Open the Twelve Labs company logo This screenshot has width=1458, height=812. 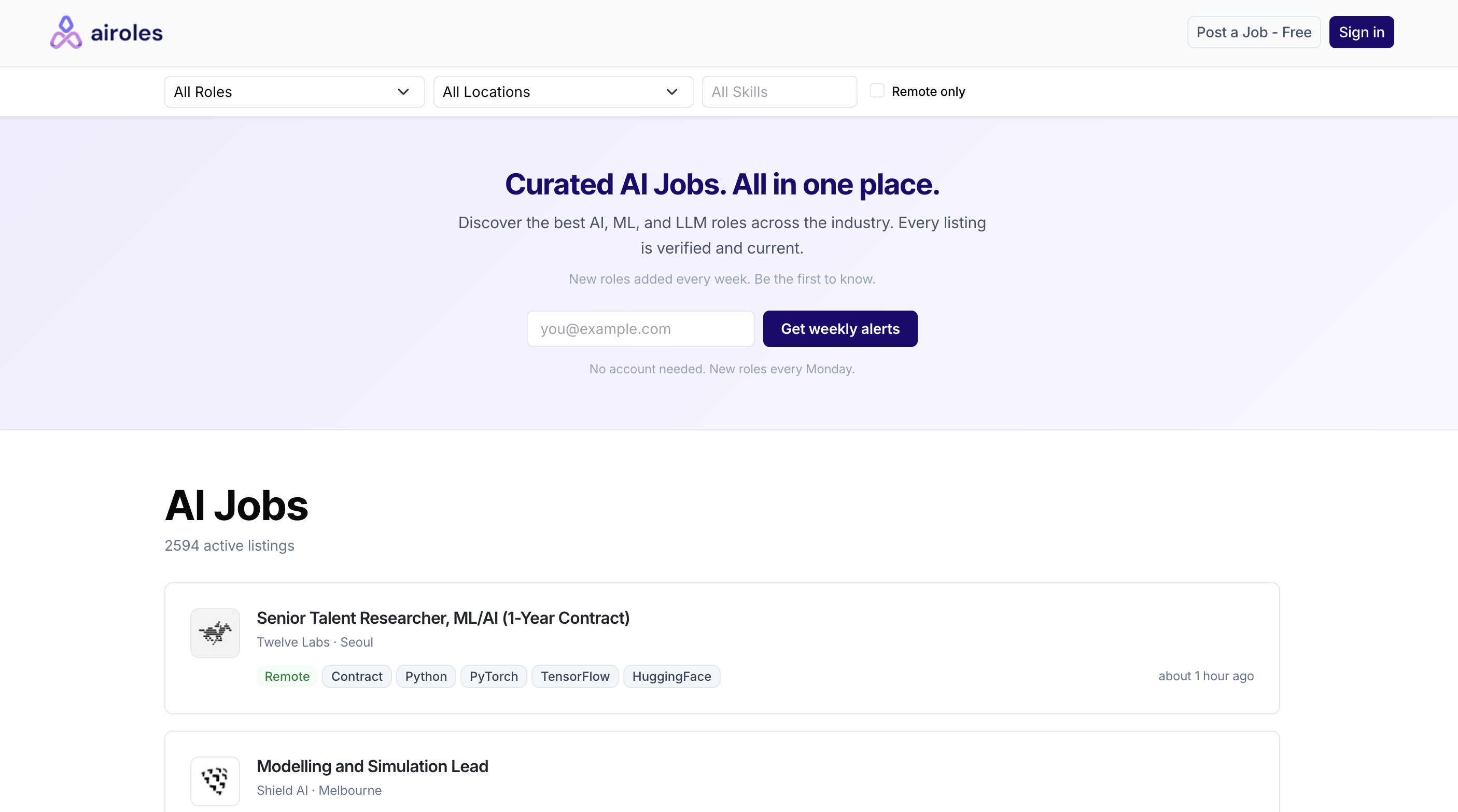215,633
